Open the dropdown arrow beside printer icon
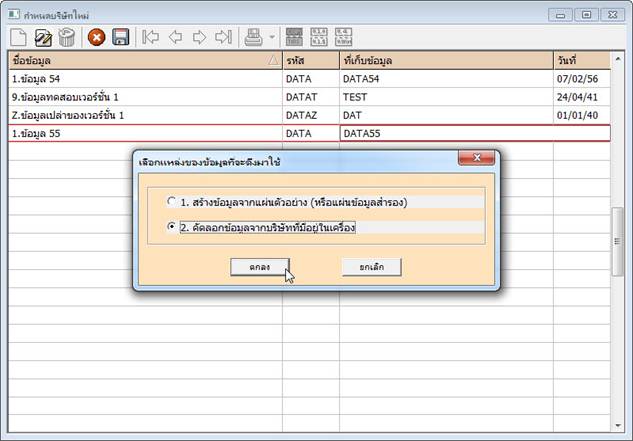This screenshot has width=633, height=441. click(x=272, y=37)
